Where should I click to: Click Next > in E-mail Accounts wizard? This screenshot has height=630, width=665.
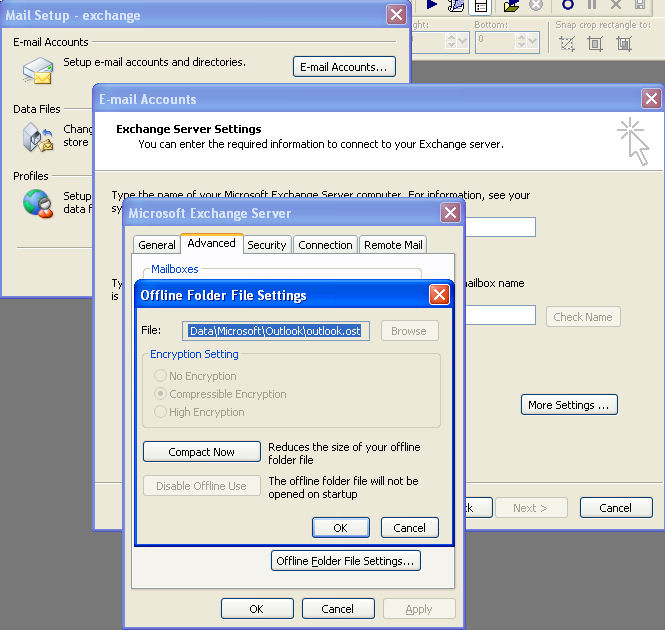(x=531, y=508)
